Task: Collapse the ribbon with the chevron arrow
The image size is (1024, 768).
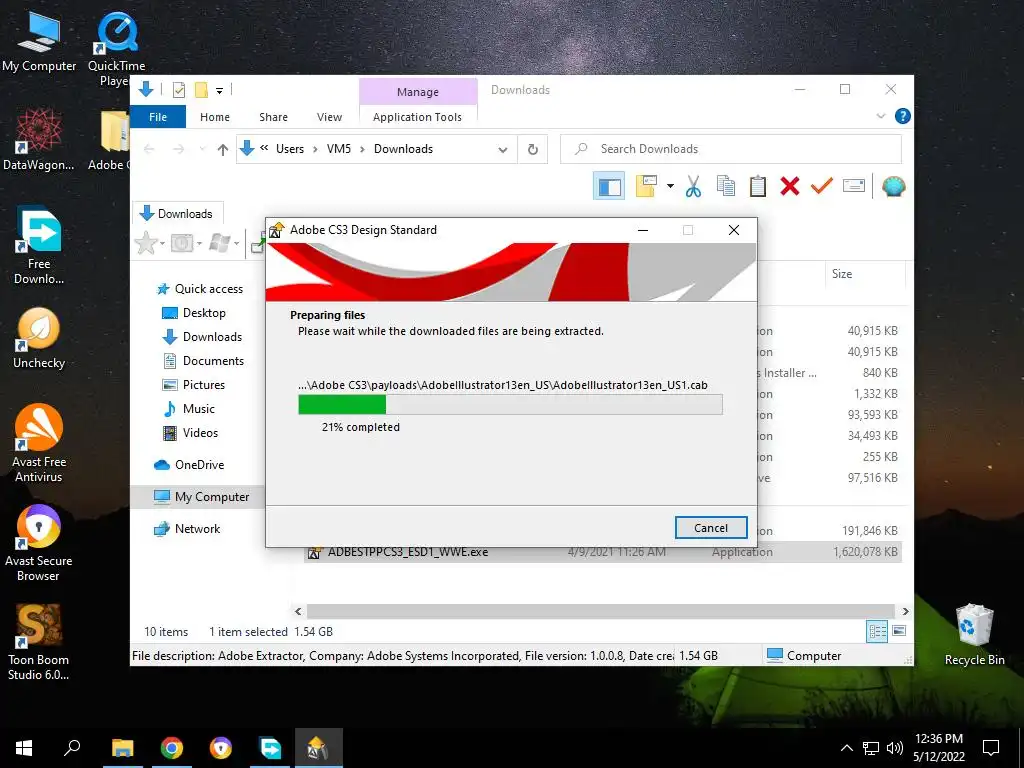Action: point(880,116)
